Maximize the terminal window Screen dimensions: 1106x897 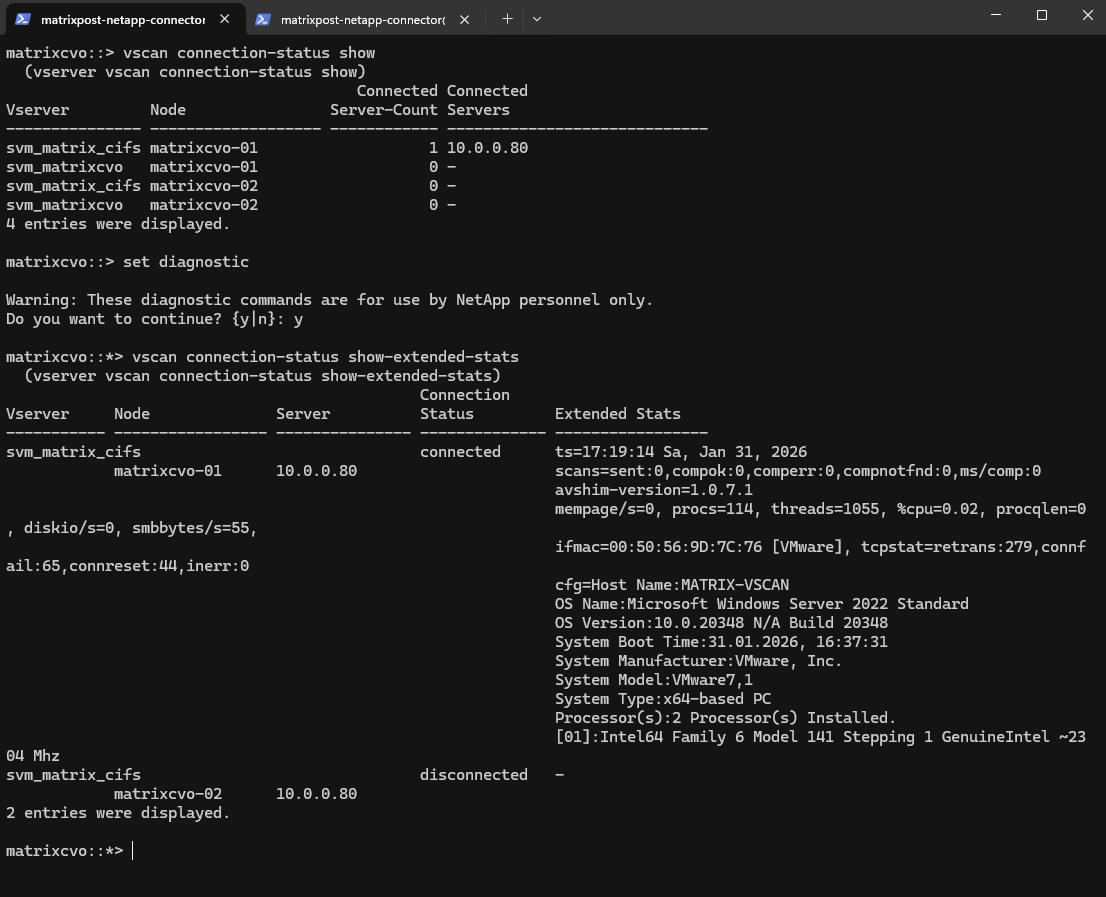coord(1042,15)
